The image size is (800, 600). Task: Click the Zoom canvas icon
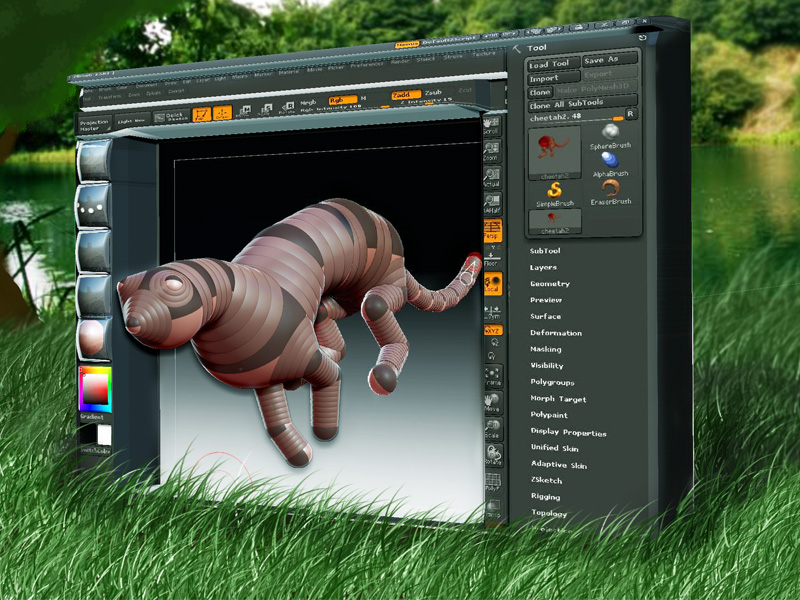pyautogui.click(x=492, y=152)
